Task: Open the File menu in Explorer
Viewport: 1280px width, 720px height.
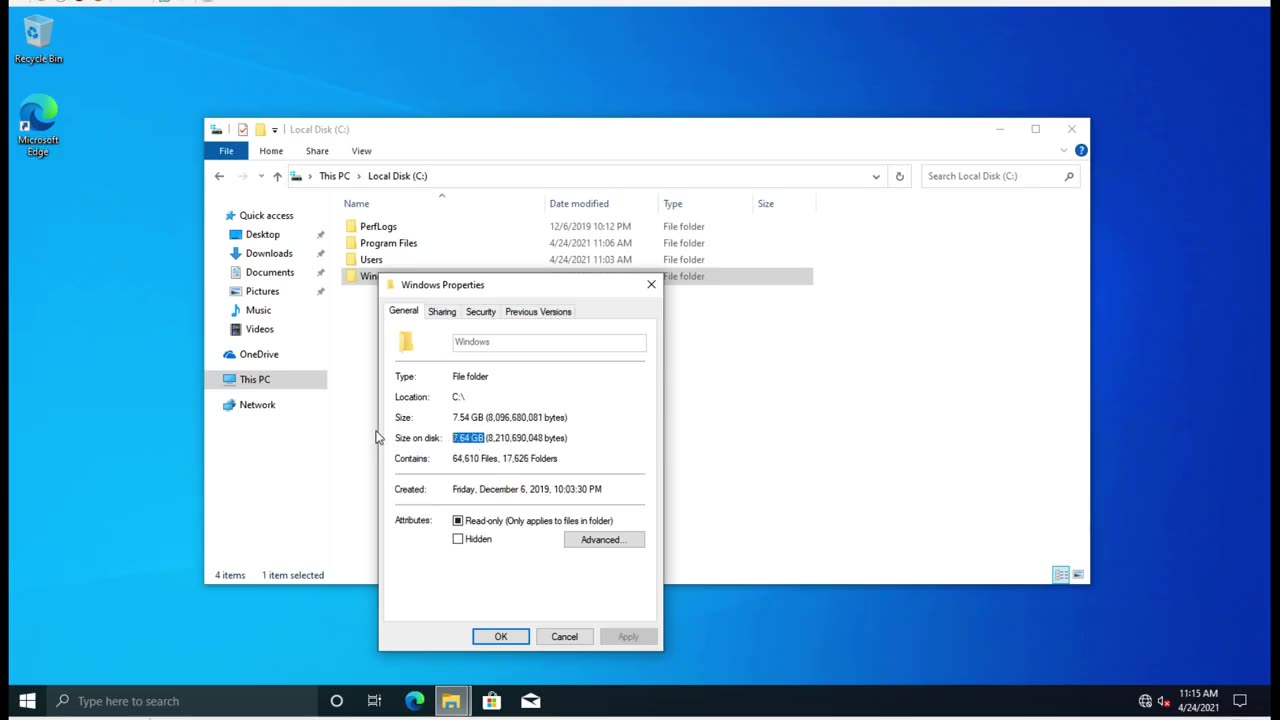Action: 226,151
